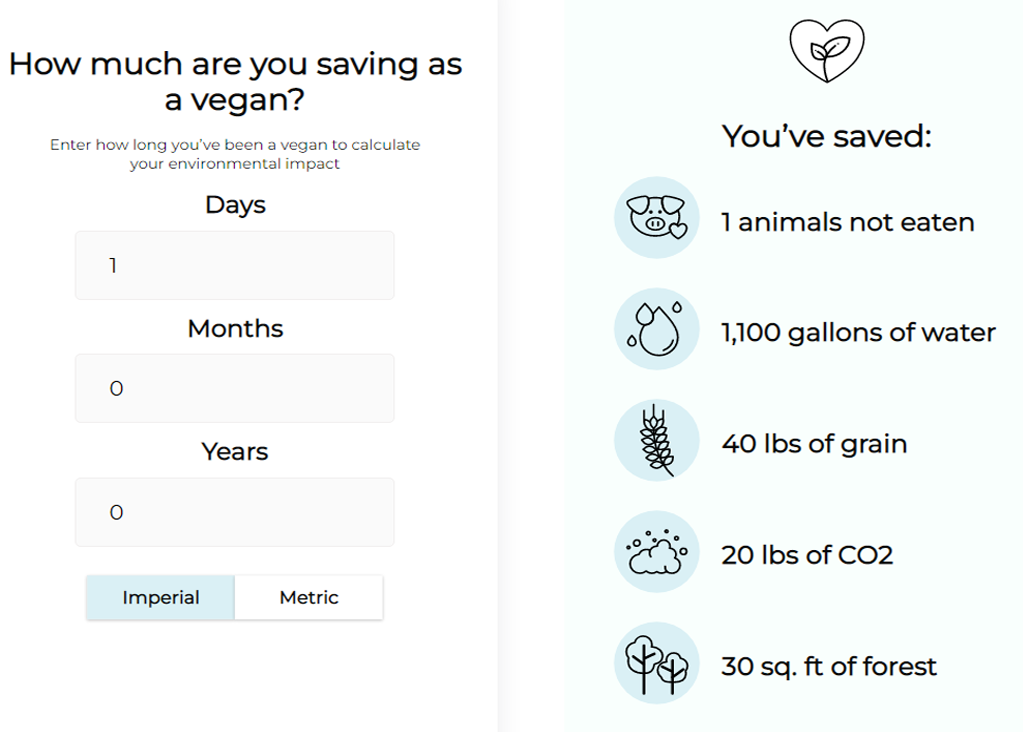Viewport: 1023px width, 732px height.
Task: Click the '40 lbs of grain' result
Action: pos(814,444)
